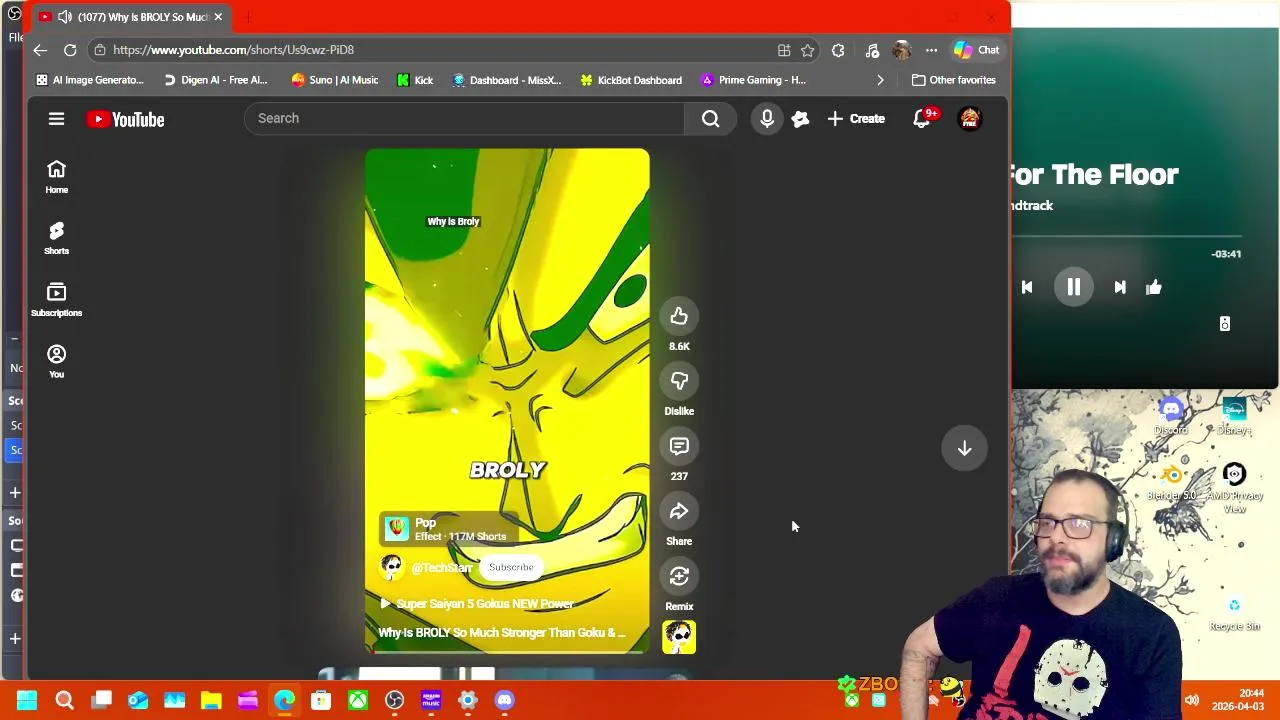
Task: Click the short title Why is BROLY So Much Stronger
Action: [502, 632]
